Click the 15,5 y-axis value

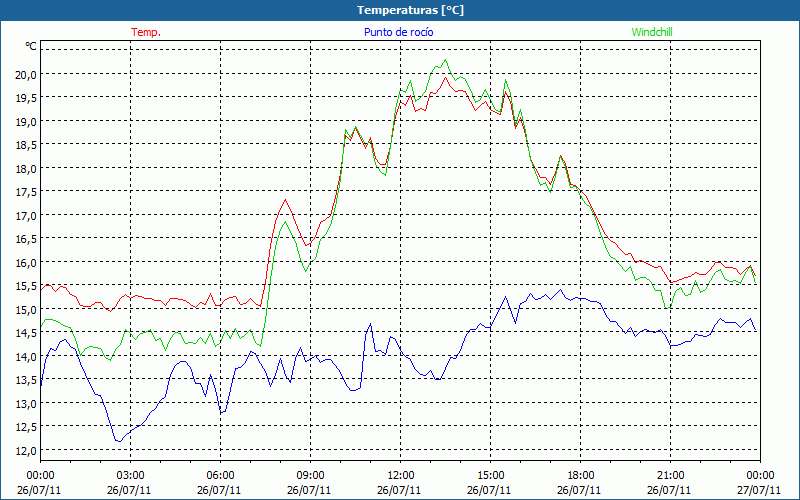(x=26, y=286)
